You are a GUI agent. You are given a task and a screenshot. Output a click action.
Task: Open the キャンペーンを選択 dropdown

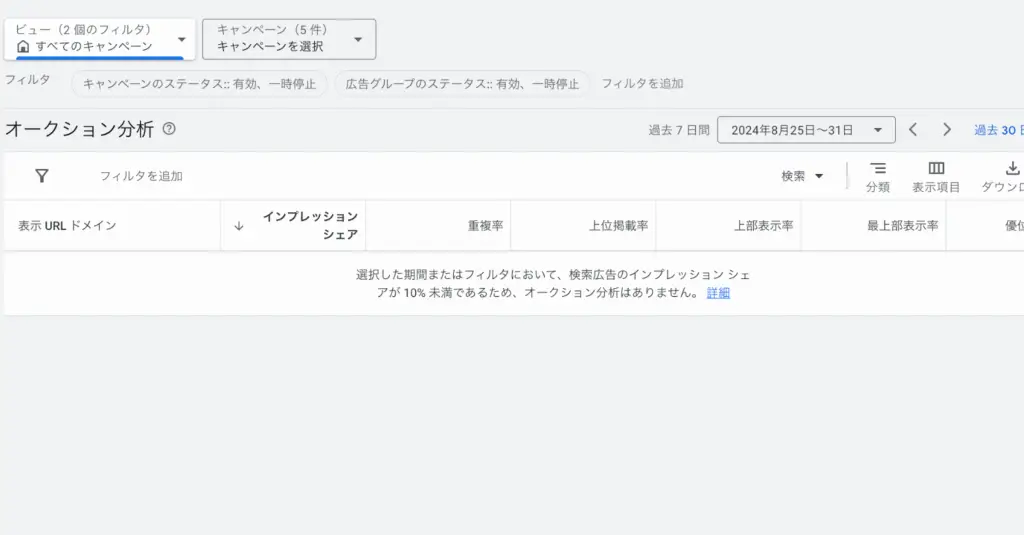289,39
